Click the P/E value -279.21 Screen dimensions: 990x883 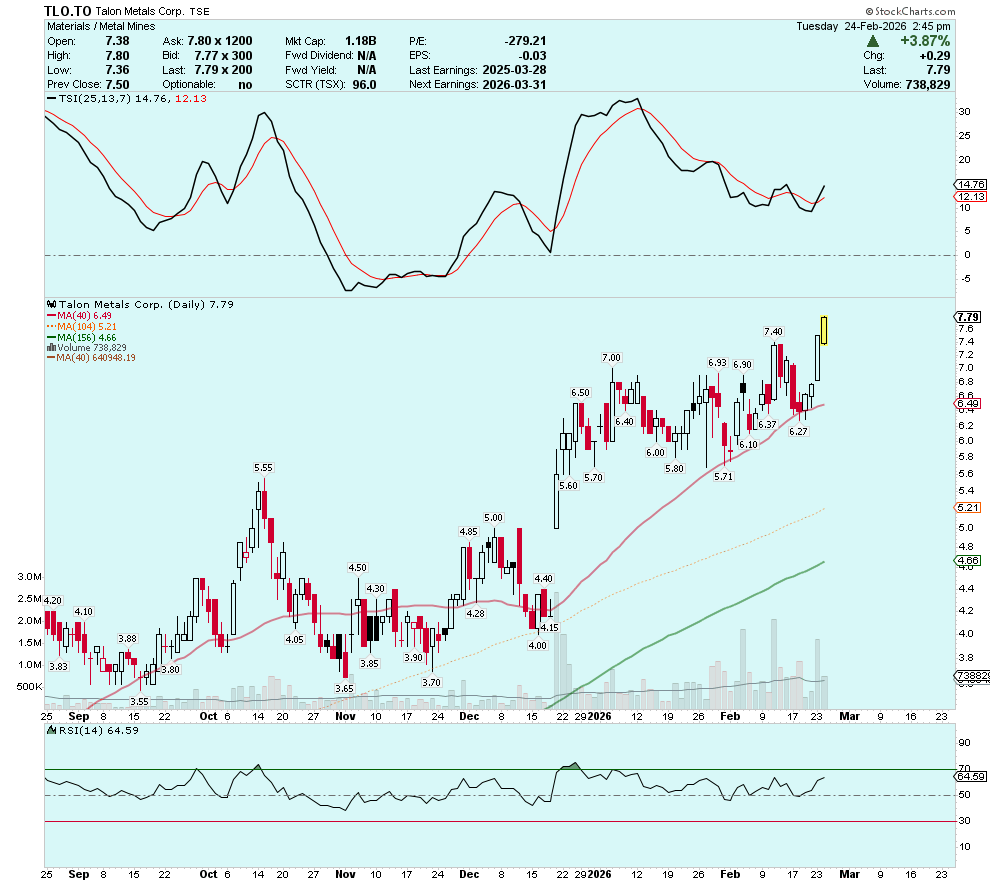coord(525,41)
